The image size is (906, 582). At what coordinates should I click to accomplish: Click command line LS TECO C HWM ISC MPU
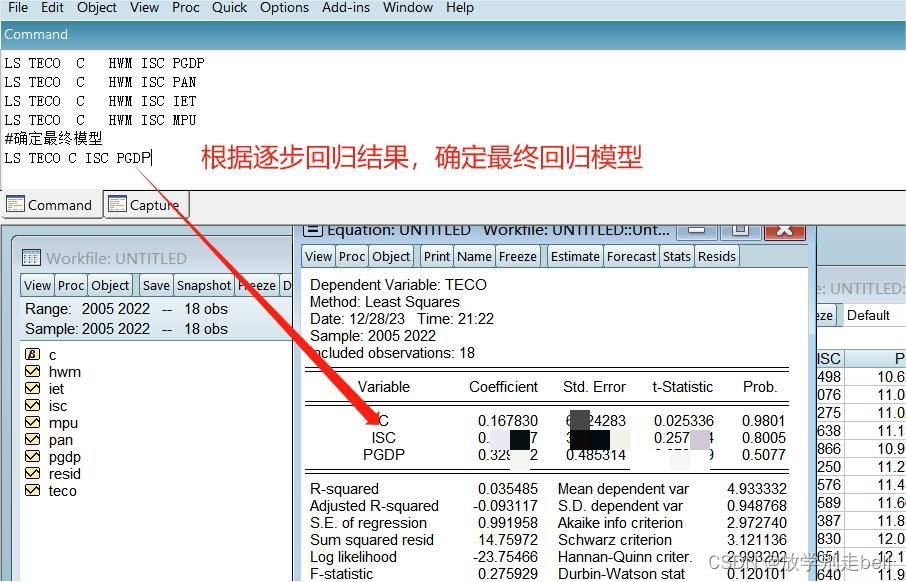pyautogui.click(x=101, y=120)
